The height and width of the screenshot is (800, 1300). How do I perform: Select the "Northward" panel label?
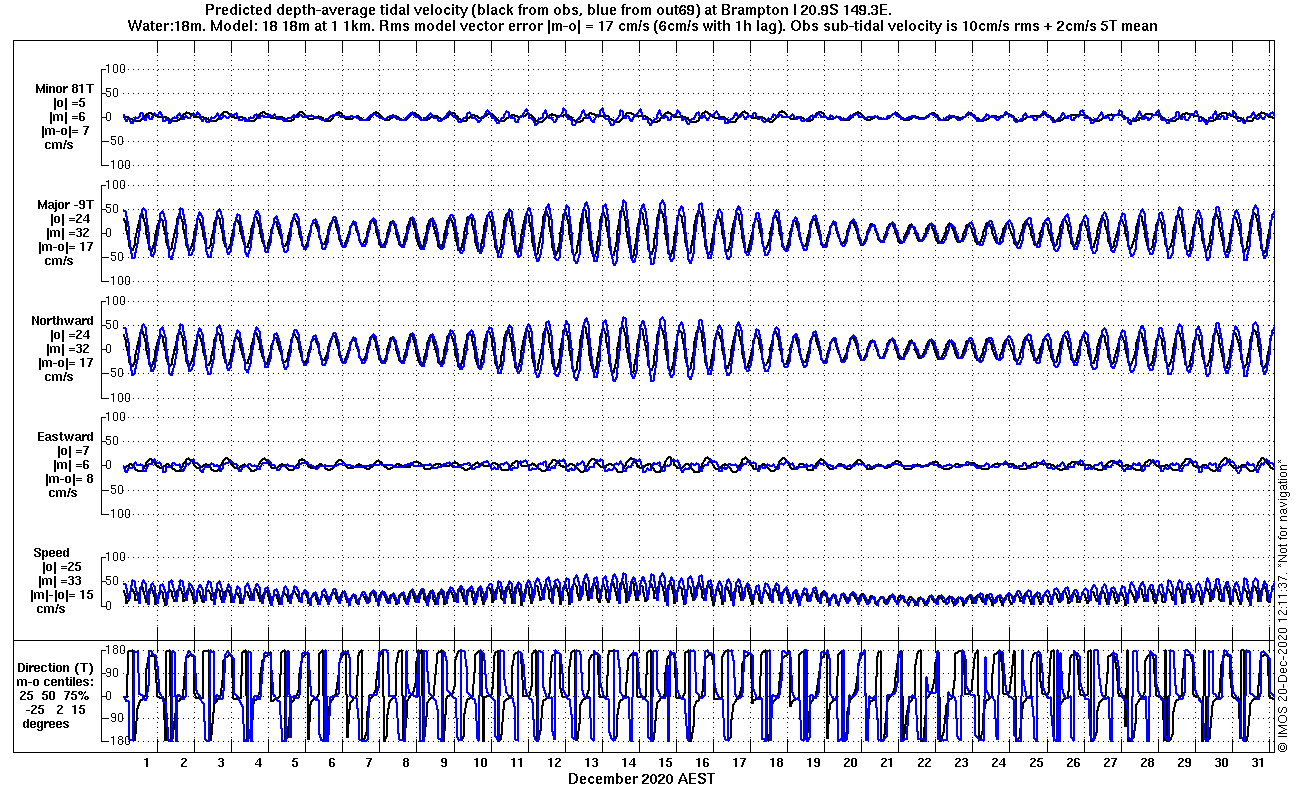pyautogui.click(x=62, y=321)
